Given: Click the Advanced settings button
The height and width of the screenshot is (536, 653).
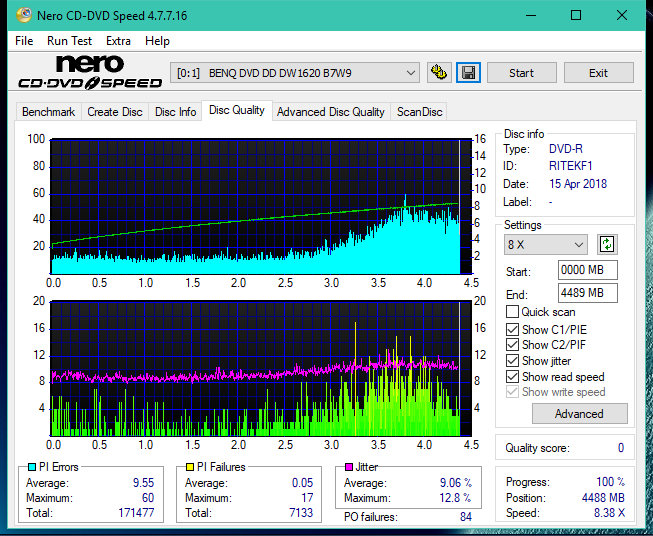Looking at the screenshot, I should (579, 414).
